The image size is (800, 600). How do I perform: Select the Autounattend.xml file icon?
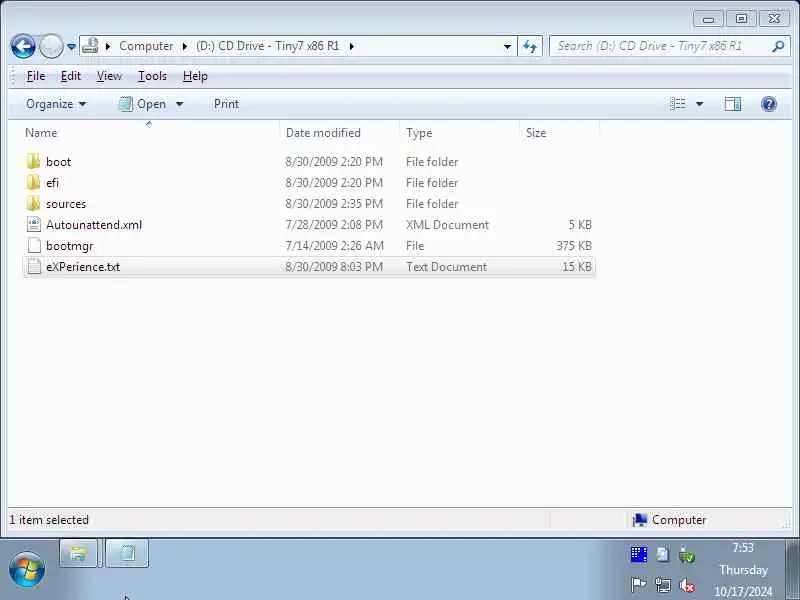[34, 224]
